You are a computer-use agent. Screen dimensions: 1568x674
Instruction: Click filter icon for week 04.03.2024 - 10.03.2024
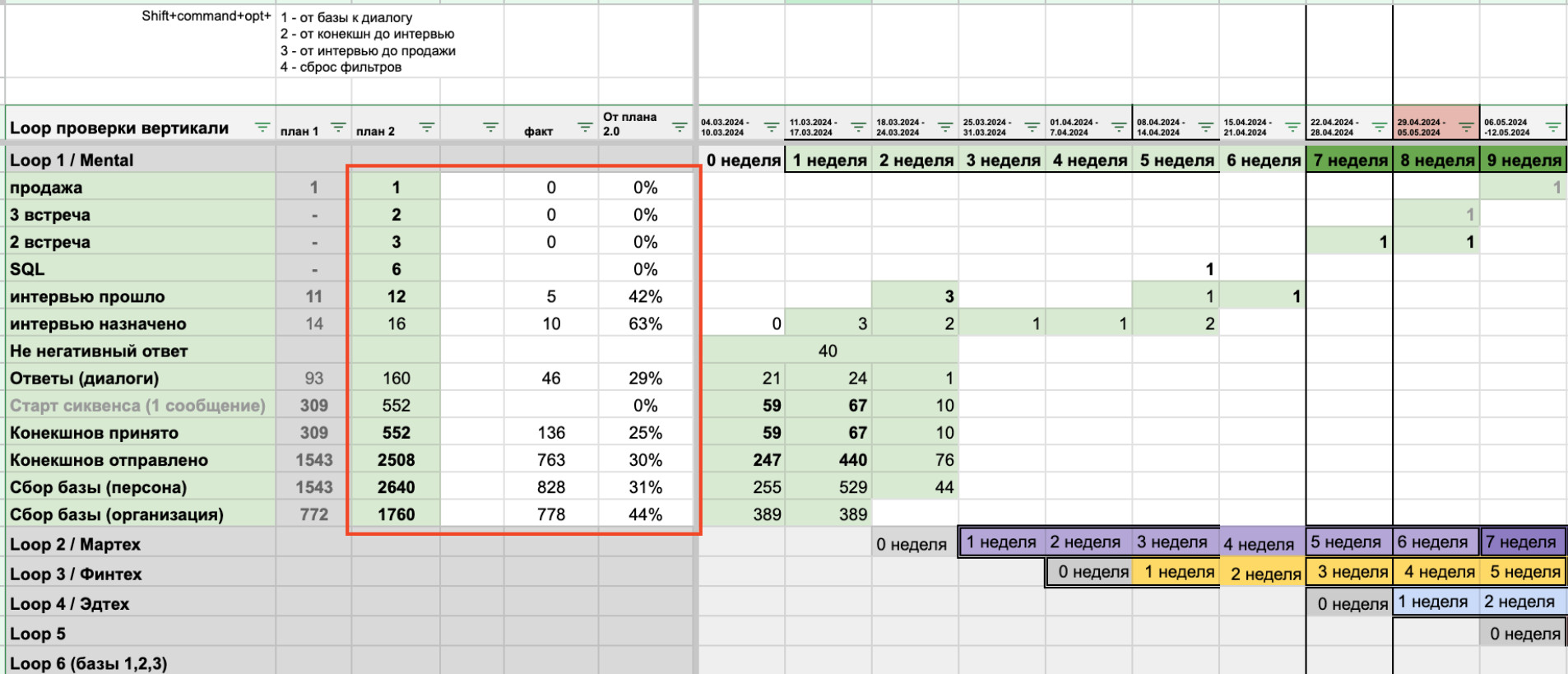coord(771,128)
